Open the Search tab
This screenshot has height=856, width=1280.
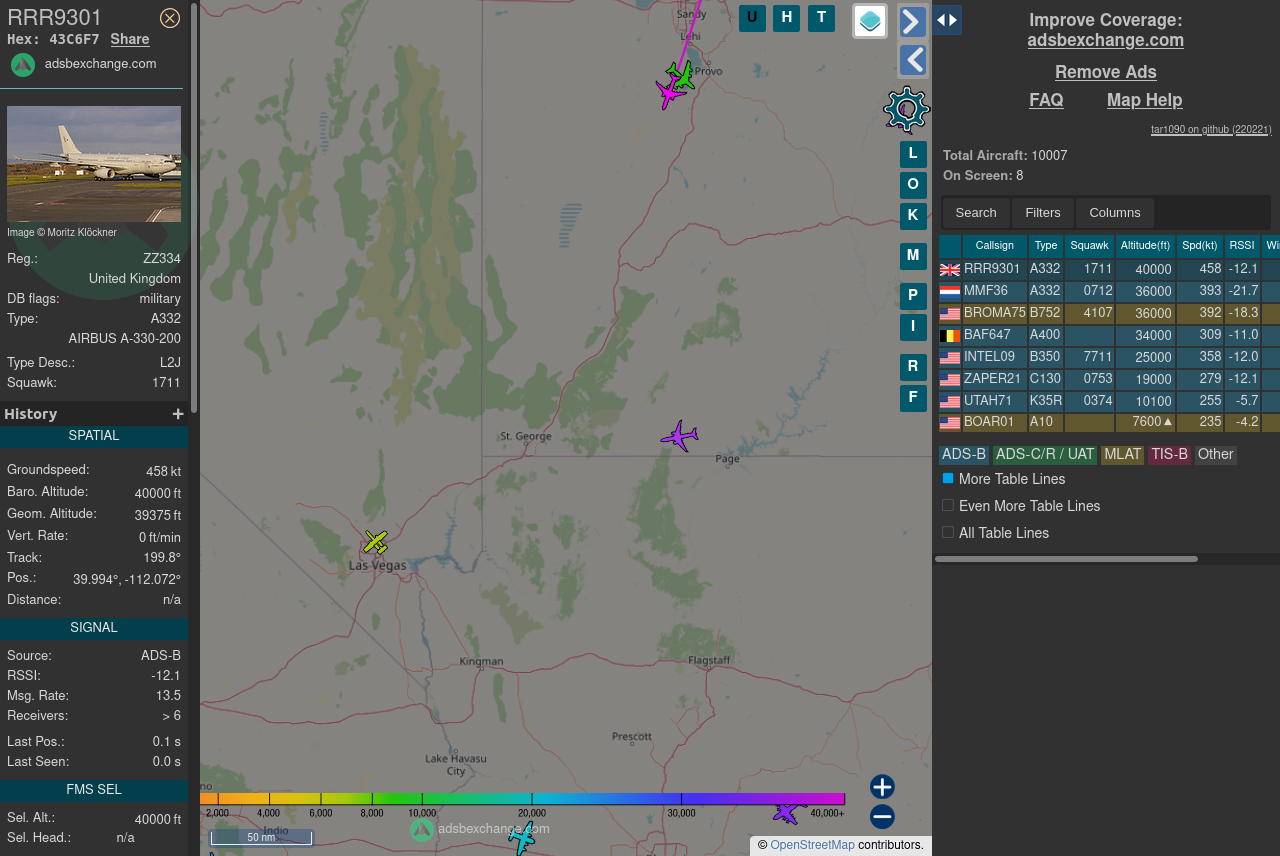(976, 213)
